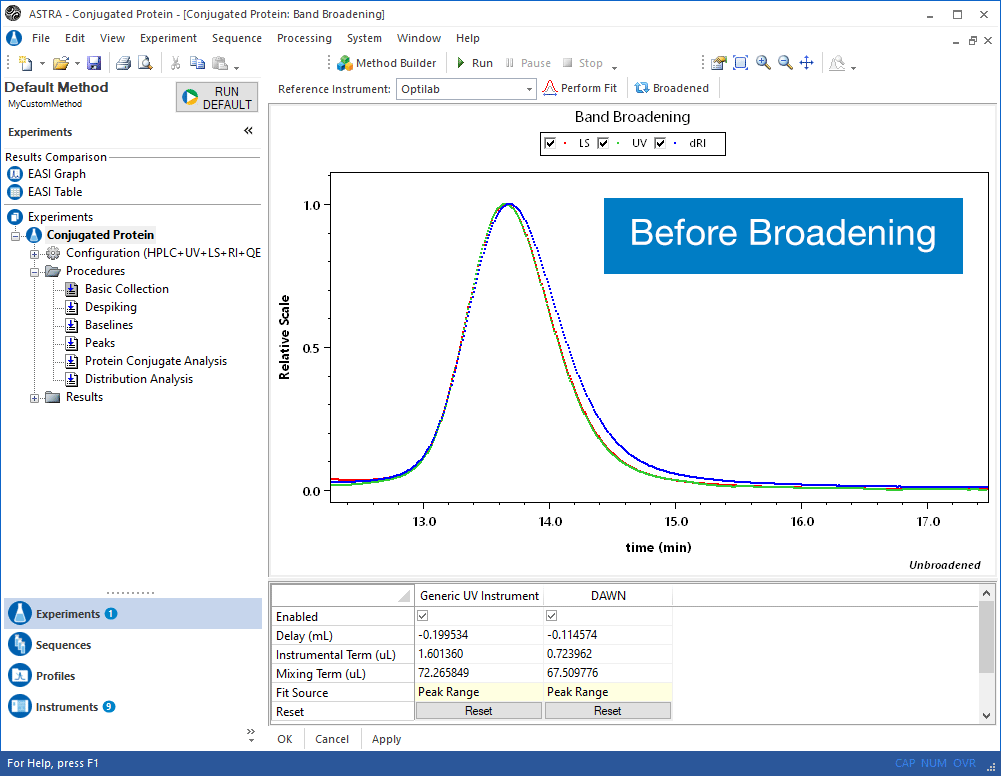The height and width of the screenshot is (776, 1001).
Task: Open the Sequence menu
Action: coord(237,38)
